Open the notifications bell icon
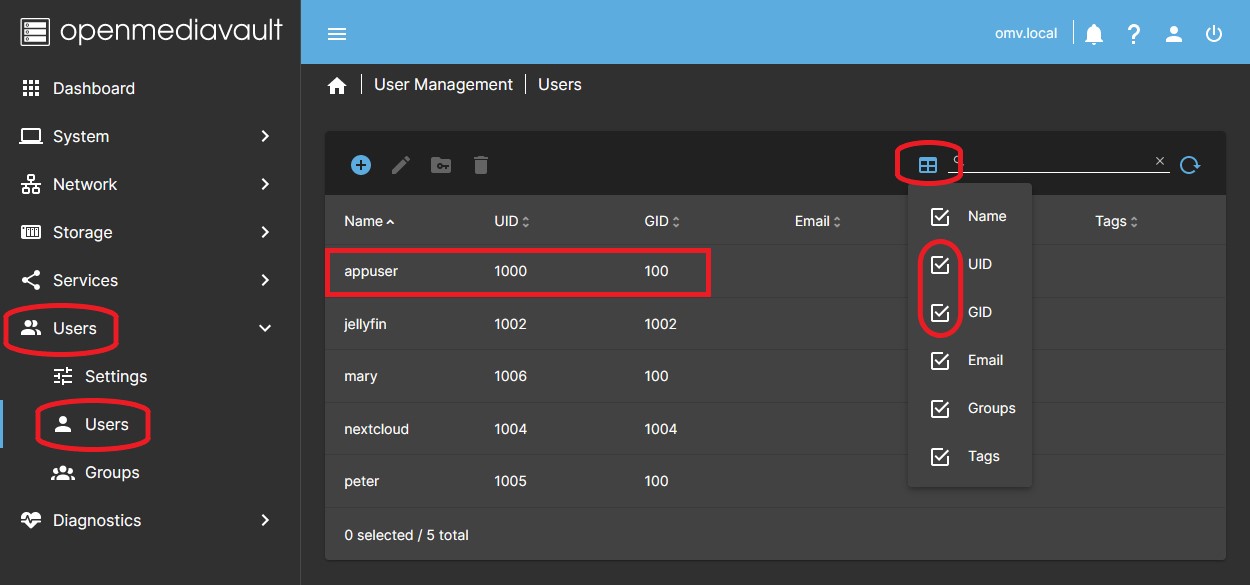Image resolution: width=1250 pixels, height=585 pixels. click(x=1094, y=34)
